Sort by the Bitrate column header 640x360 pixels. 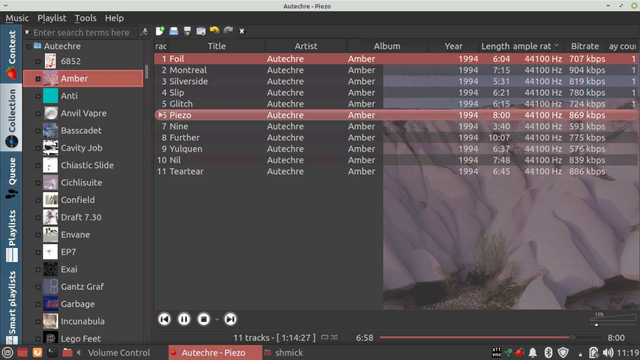tap(585, 46)
